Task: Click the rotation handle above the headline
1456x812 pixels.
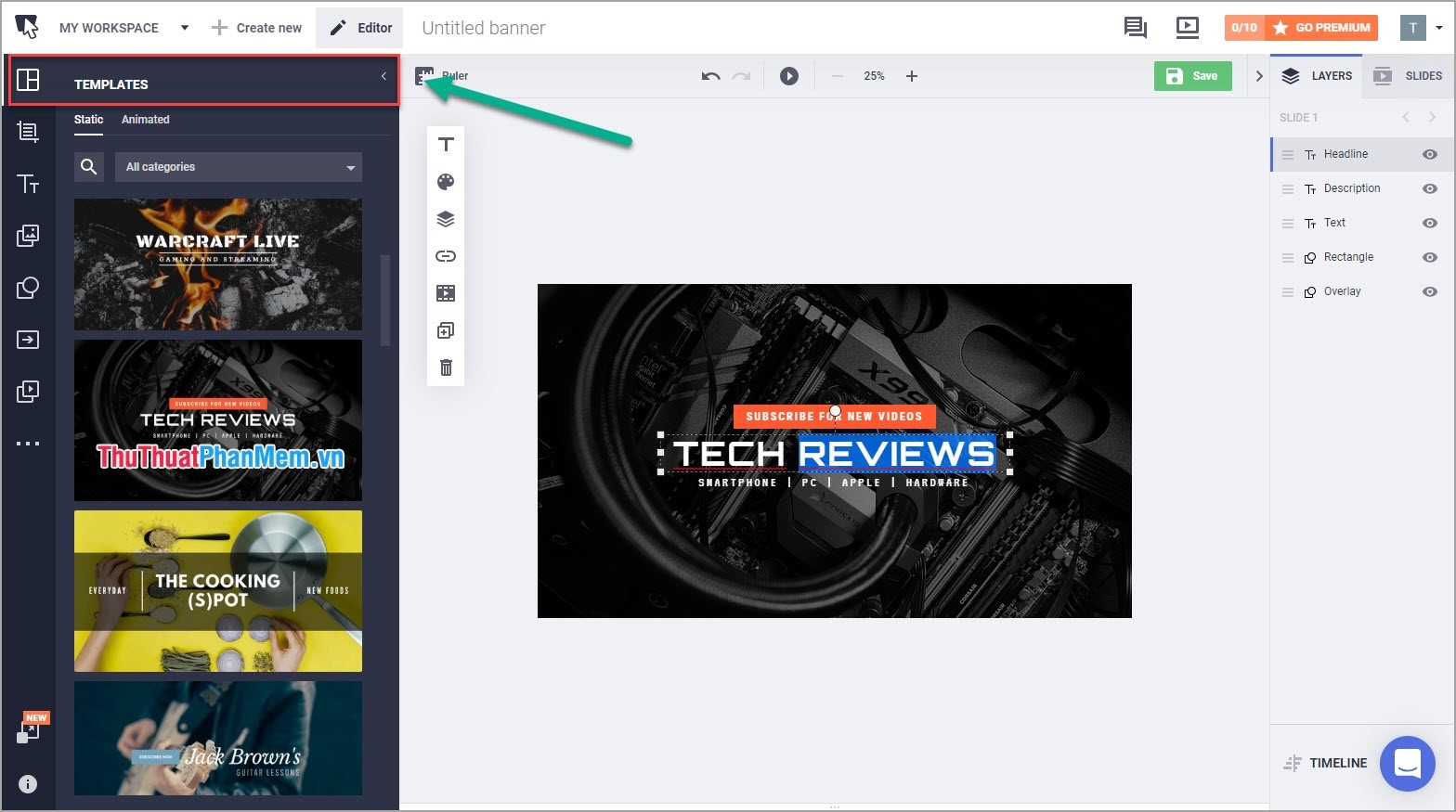Action: click(x=835, y=411)
